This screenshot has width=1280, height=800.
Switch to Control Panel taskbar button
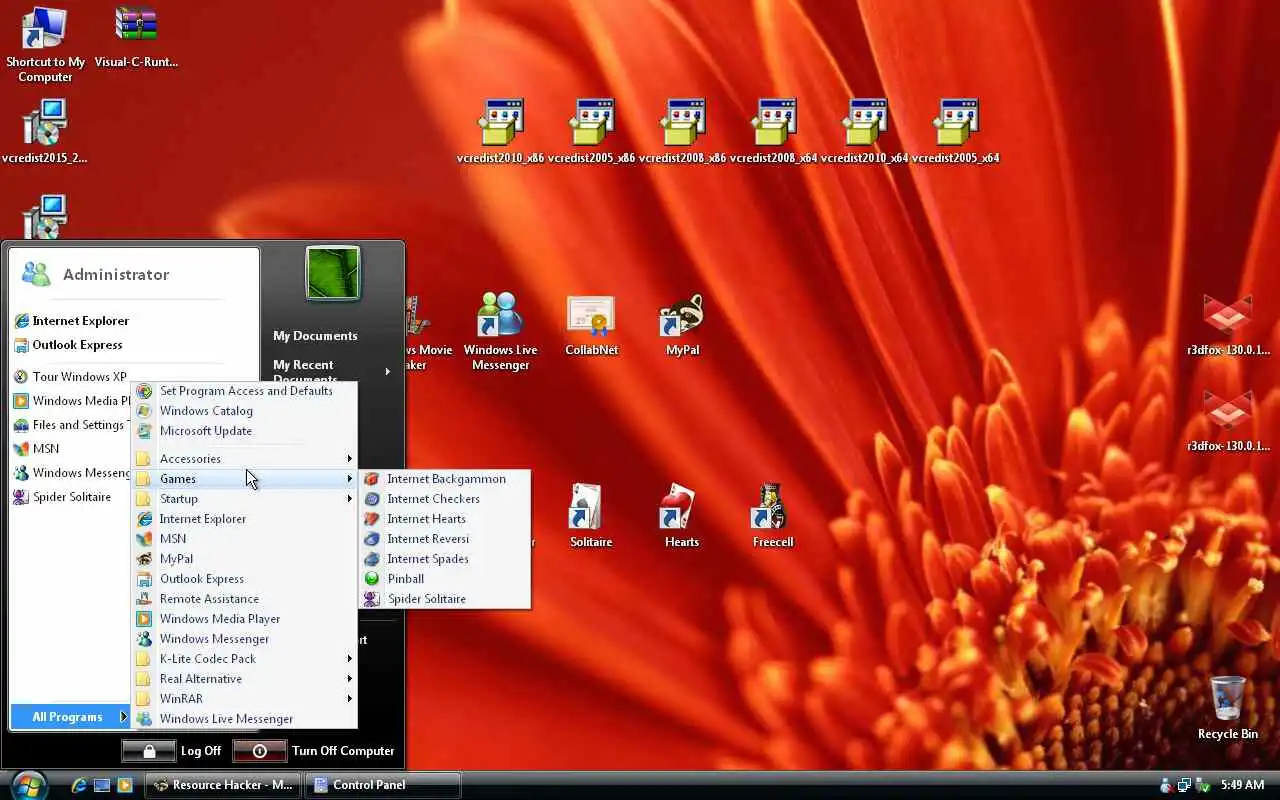pos(384,785)
